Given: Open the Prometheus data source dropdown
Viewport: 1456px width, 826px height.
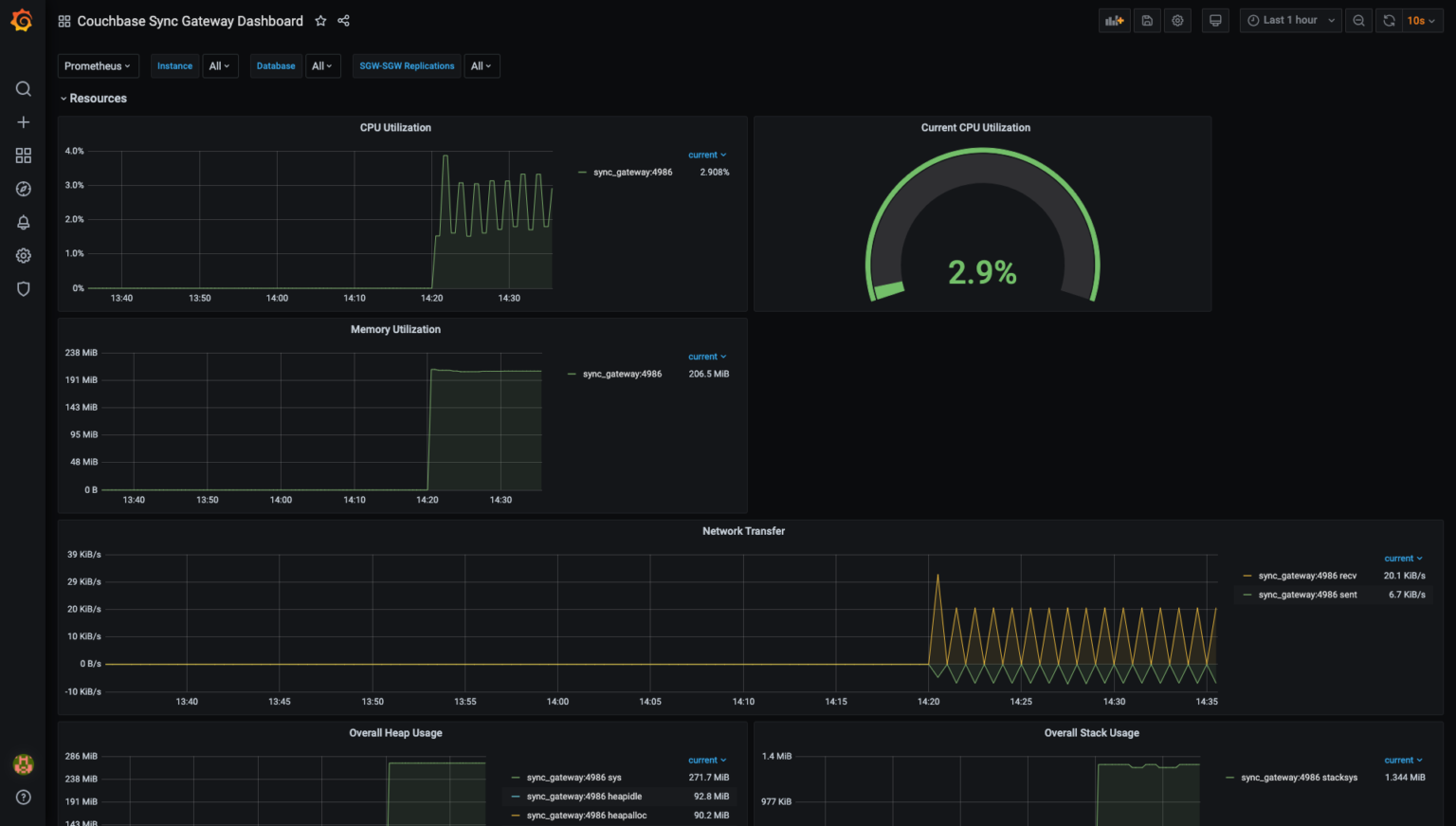Looking at the screenshot, I should (x=98, y=65).
